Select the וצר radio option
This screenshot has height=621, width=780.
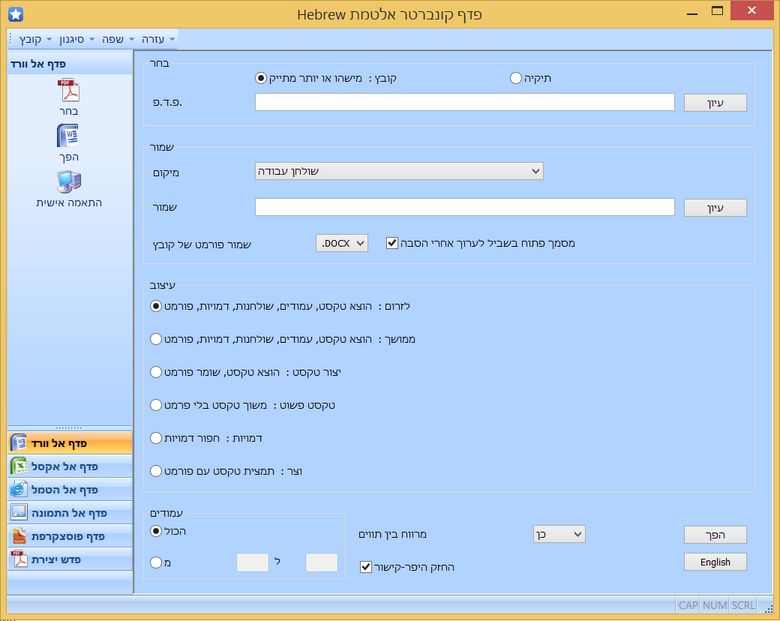pyautogui.click(x=156, y=471)
